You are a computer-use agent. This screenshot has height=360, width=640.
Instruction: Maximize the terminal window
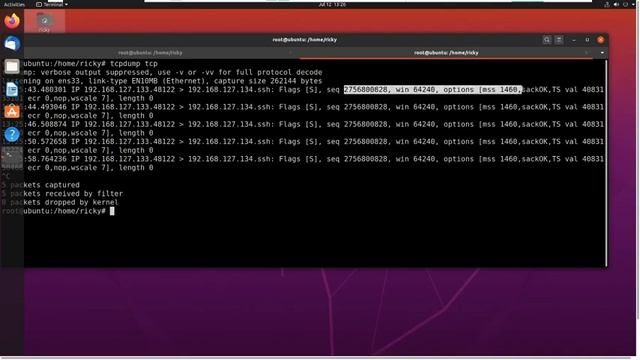point(587,40)
